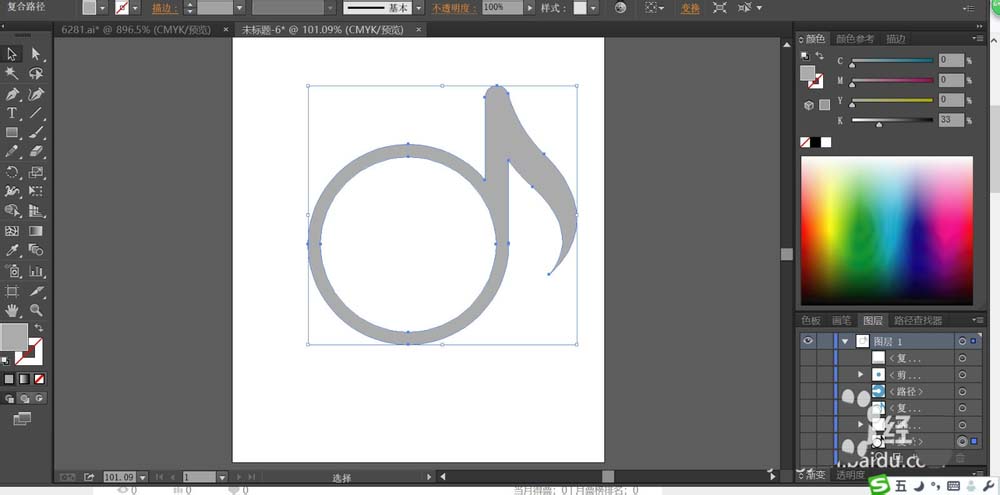Open the 颜色参考 panel tab

click(x=855, y=39)
